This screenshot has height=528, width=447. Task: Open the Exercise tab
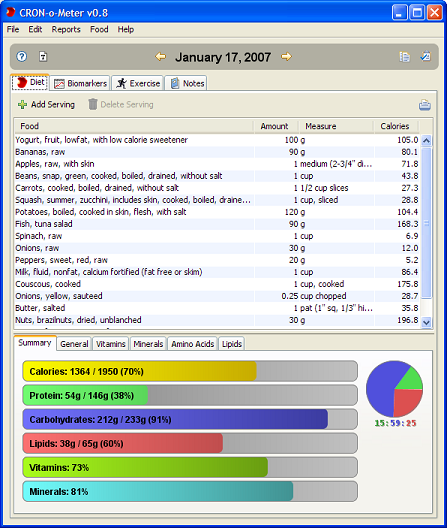pyautogui.click(x=138, y=83)
